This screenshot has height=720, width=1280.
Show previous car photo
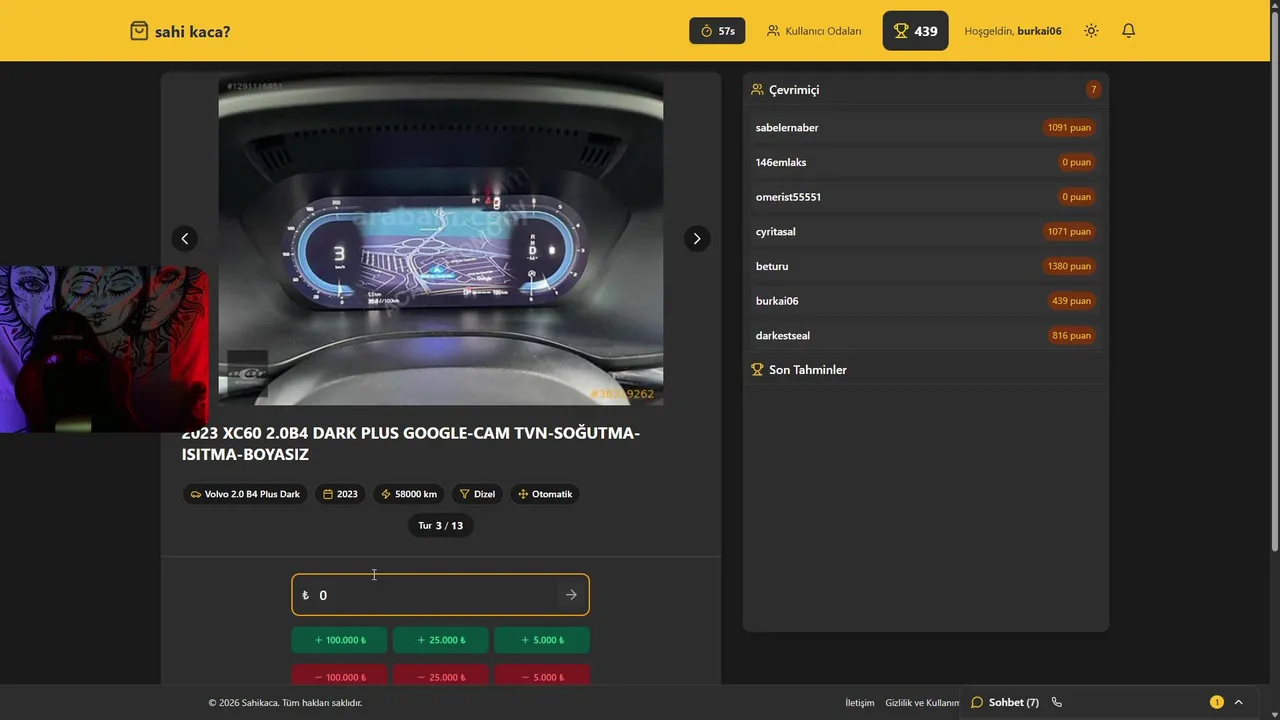click(x=185, y=239)
